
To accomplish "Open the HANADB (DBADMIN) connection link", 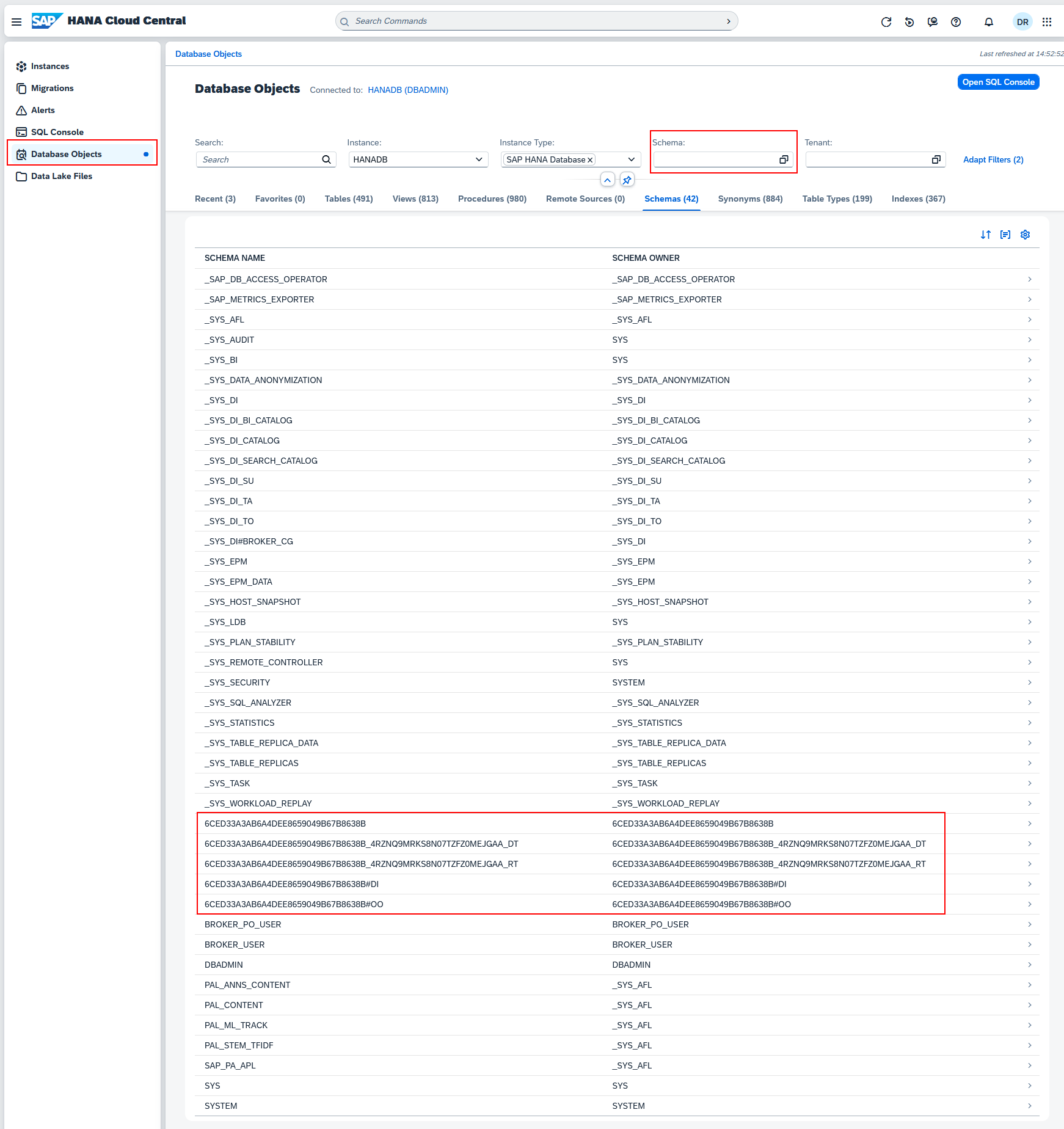I will [408, 90].
